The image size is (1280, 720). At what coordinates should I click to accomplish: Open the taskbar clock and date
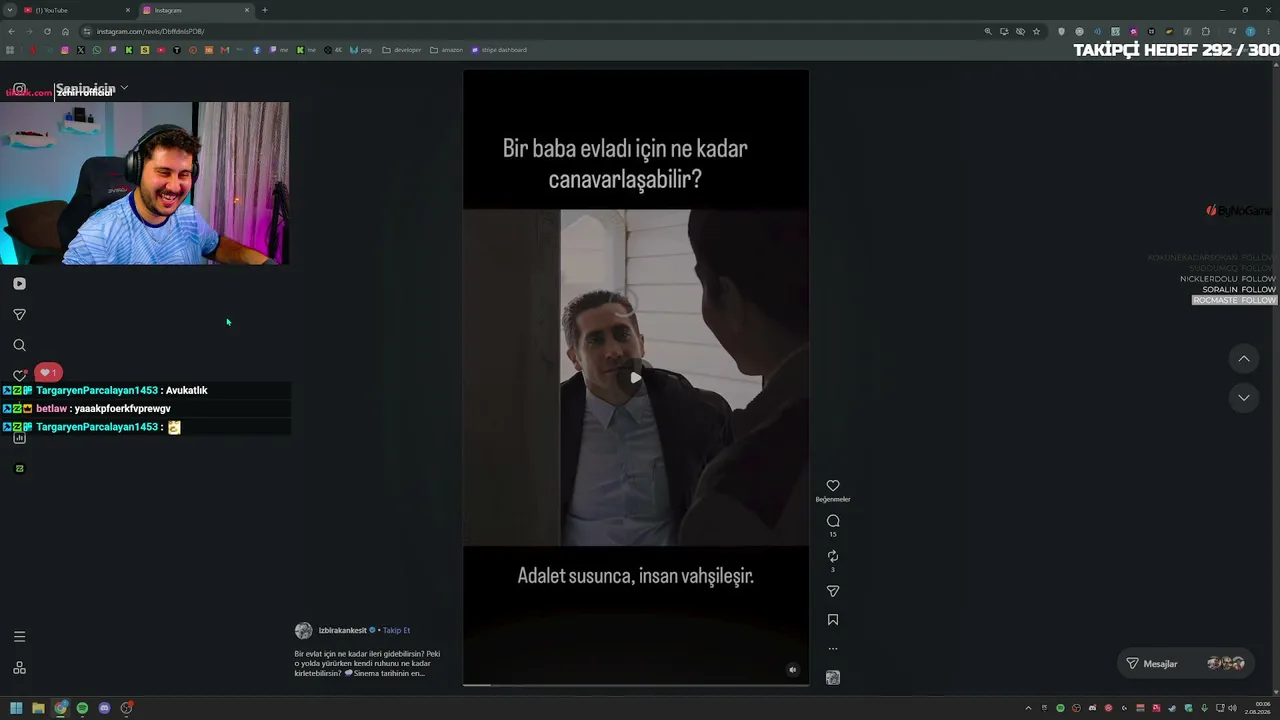[1255, 708]
